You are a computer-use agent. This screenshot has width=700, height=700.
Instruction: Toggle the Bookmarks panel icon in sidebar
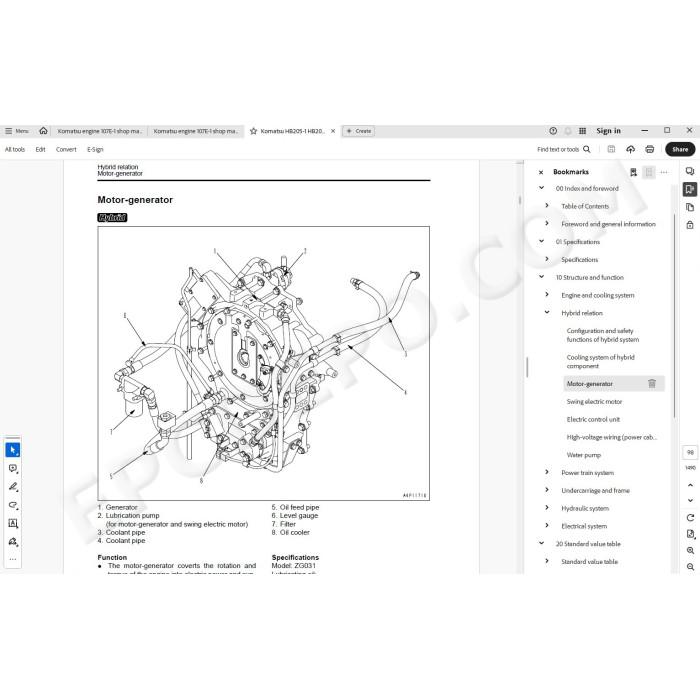(690, 189)
